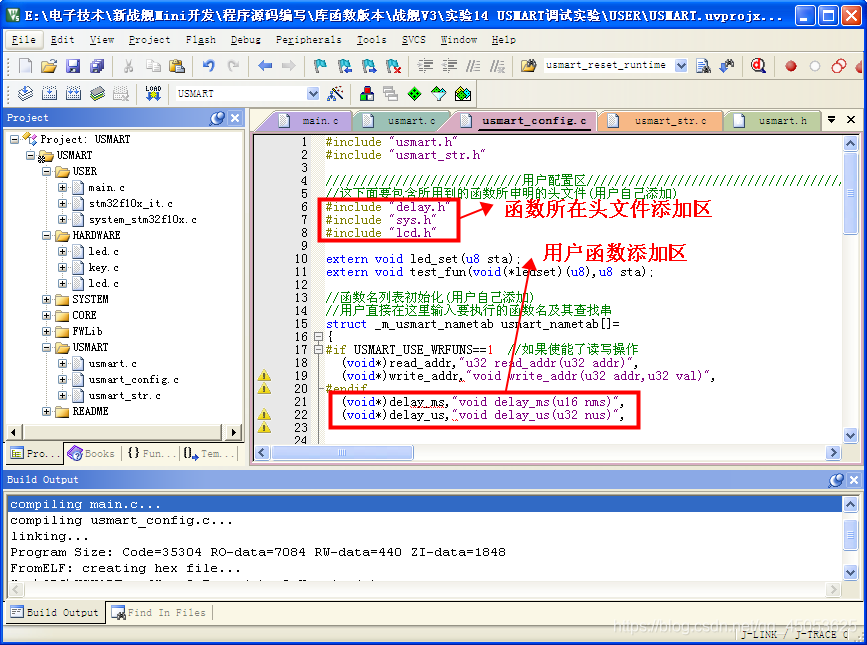The image size is (867, 645).
Task: Open the editor tab list dropdown arrow
Action: click(831, 119)
